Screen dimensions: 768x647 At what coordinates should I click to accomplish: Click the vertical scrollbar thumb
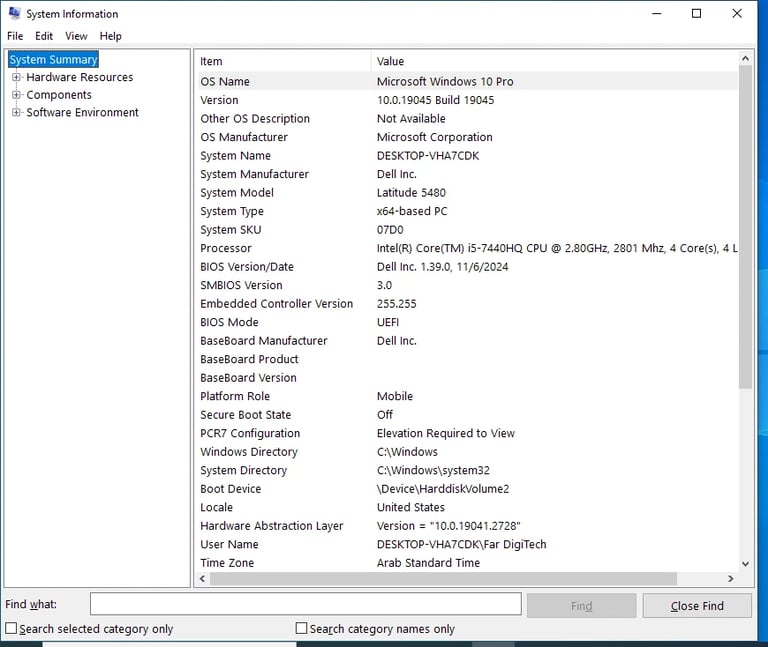coord(745,228)
